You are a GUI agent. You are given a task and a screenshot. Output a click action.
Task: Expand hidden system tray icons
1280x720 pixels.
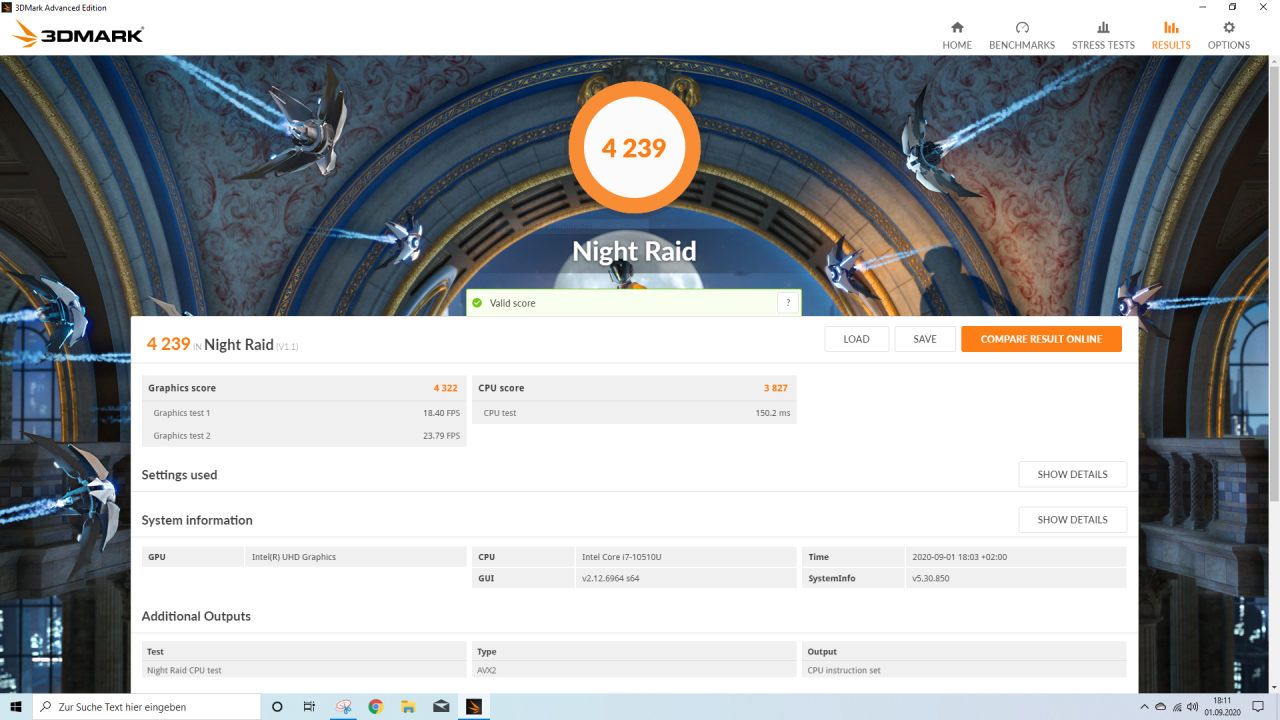click(1145, 707)
